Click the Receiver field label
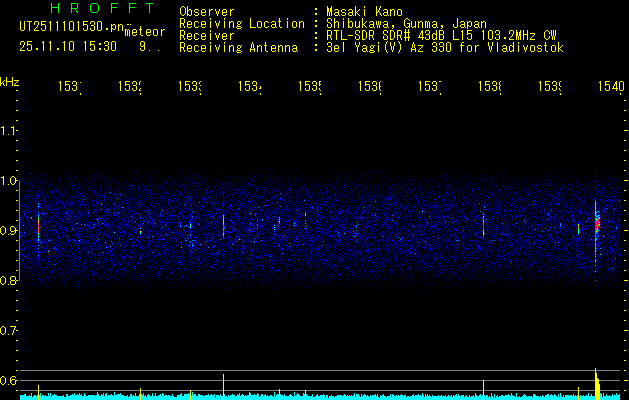Viewport: 629px width, 400px height. pyautogui.click(x=207, y=36)
